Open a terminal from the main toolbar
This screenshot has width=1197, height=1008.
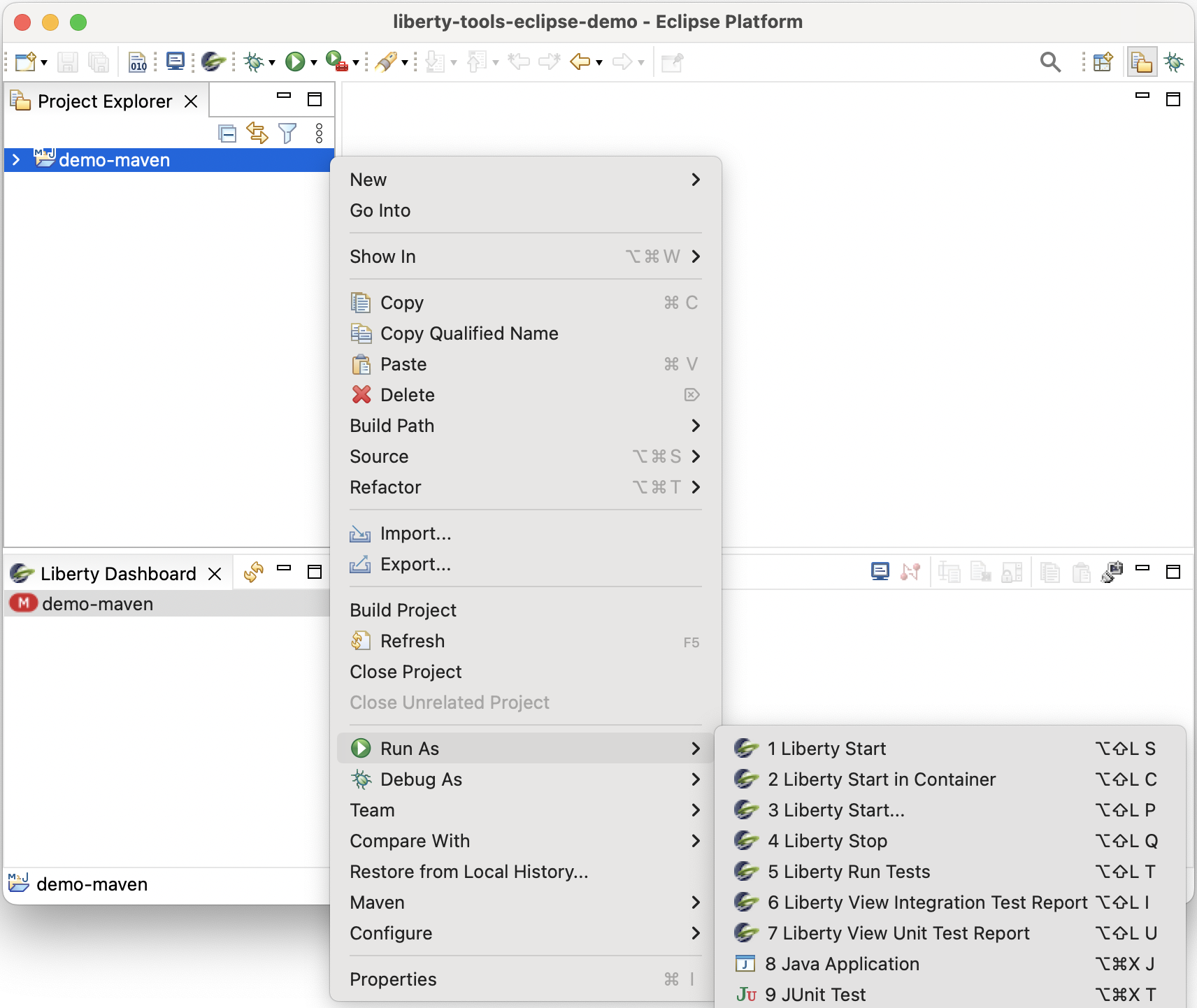175,62
